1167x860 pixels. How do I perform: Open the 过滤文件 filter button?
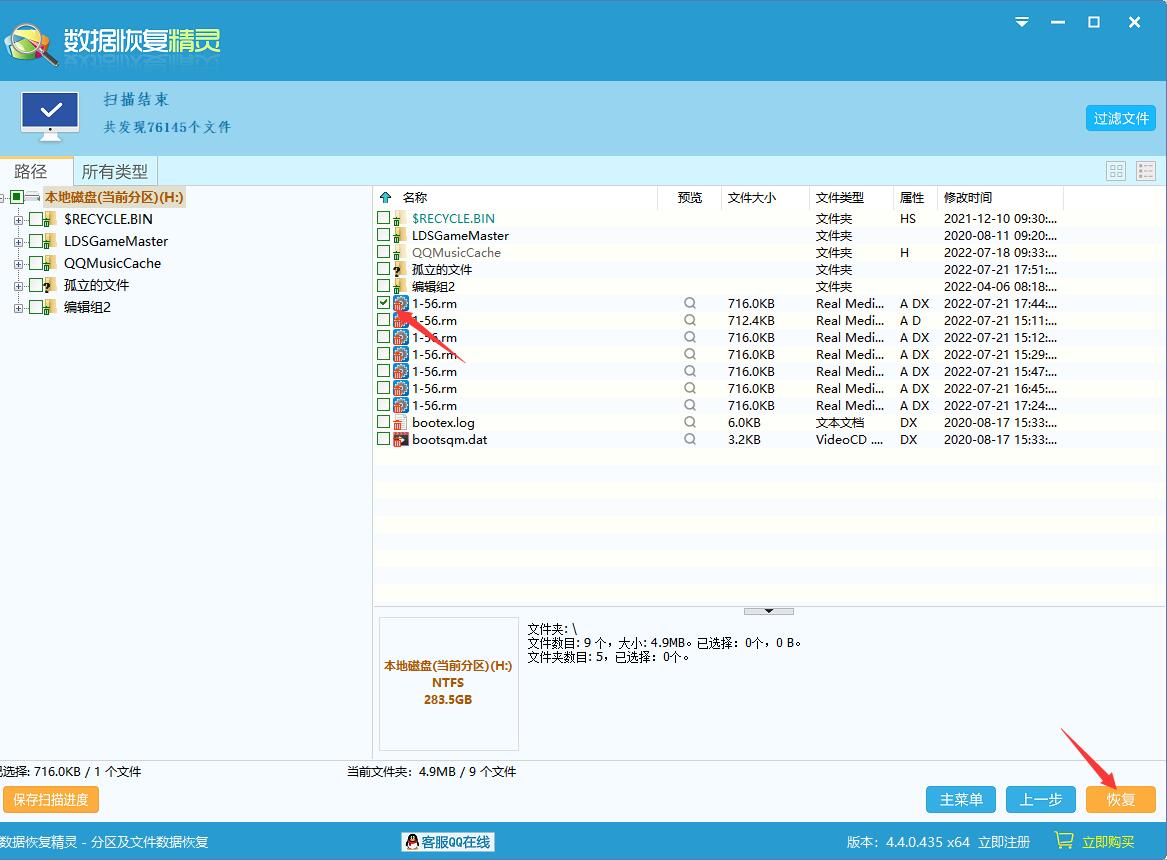(1120, 118)
